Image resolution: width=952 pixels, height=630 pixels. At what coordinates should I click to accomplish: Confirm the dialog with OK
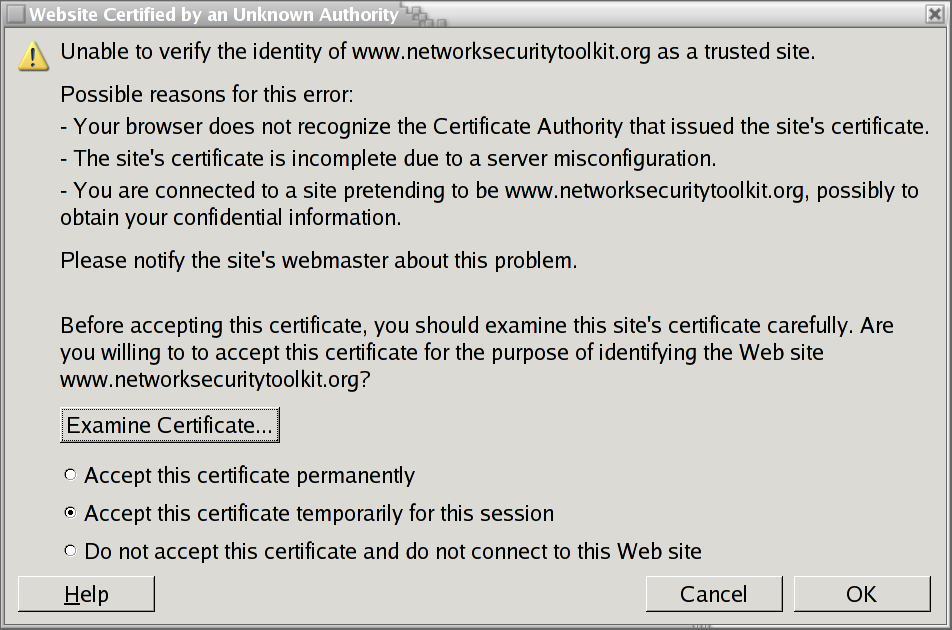(x=861, y=593)
